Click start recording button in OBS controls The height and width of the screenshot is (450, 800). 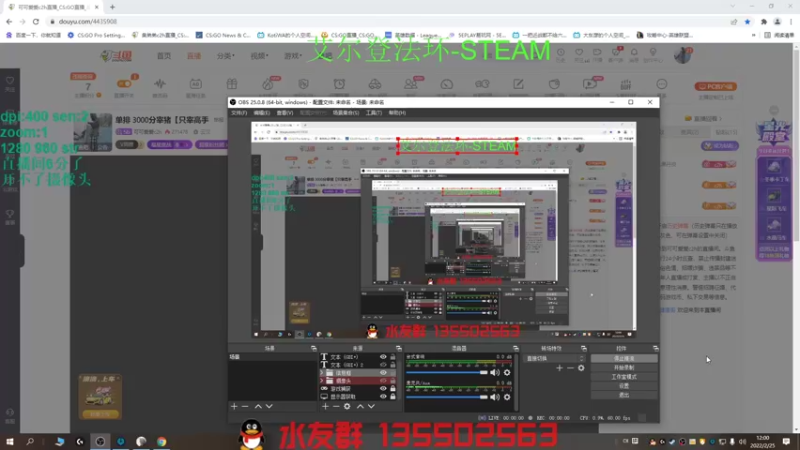(624, 367)
